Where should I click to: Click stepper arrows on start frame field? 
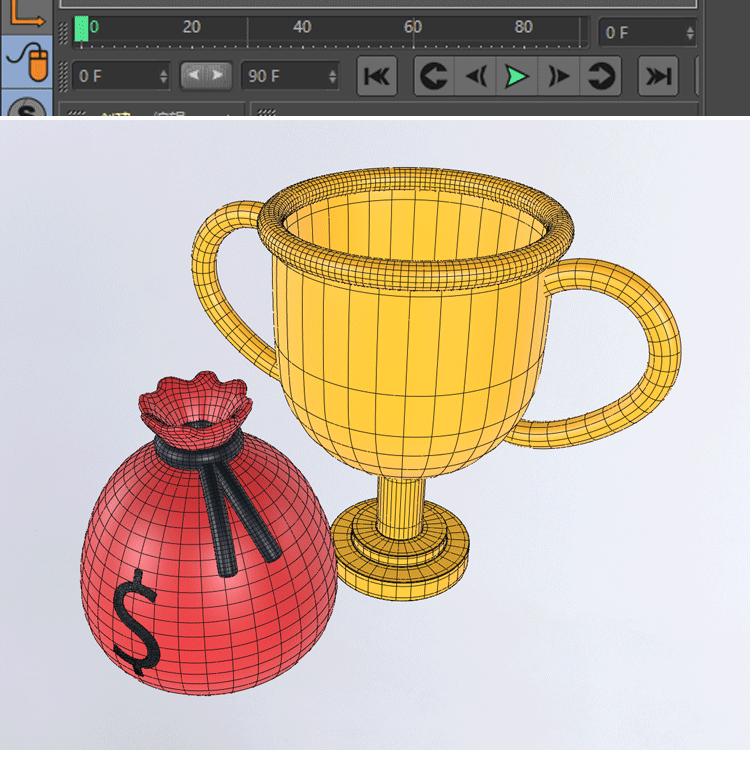[x=163, y=76]
